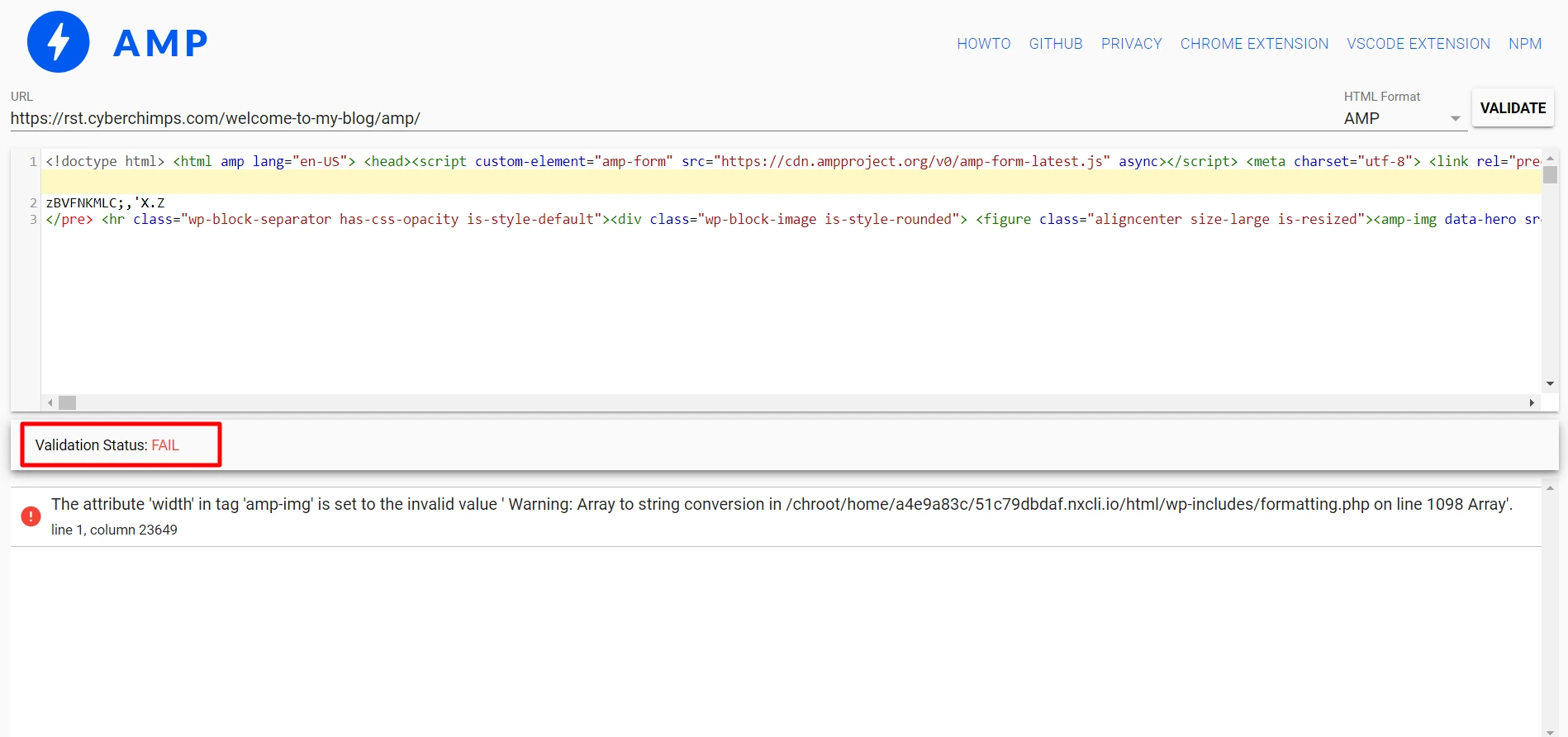Click the code editor vertical scrollbar thumb
1568x737 pixels.
point(1550,174)
